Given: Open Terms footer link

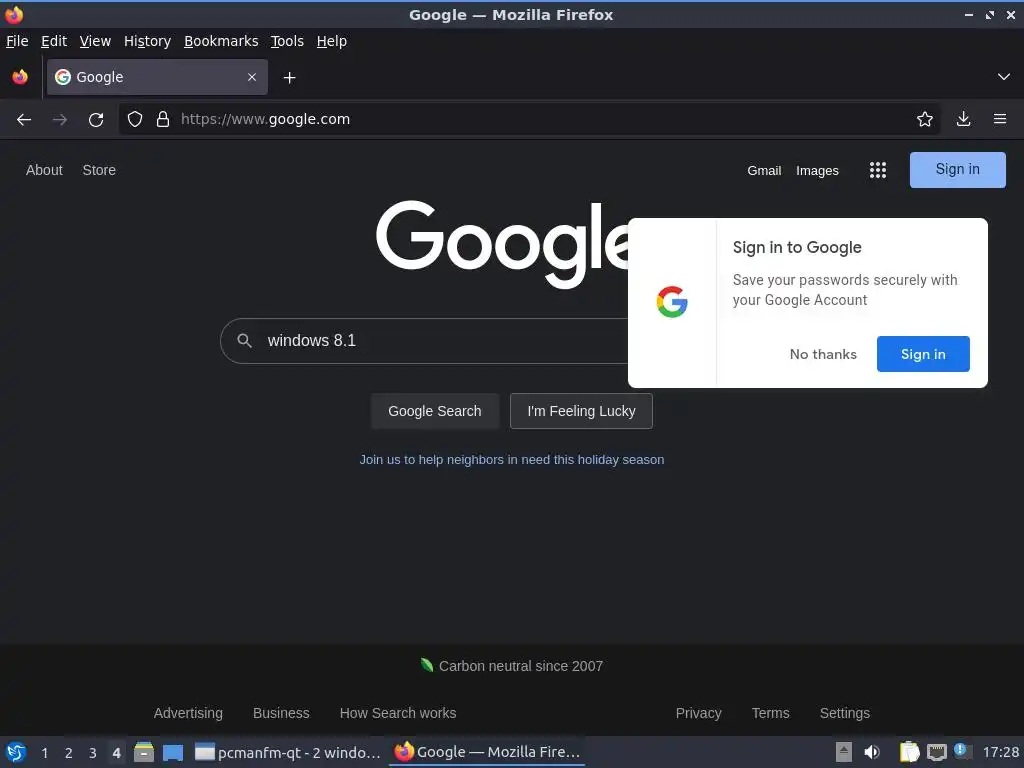Looking at the screenshot, I should click(771, 713).
